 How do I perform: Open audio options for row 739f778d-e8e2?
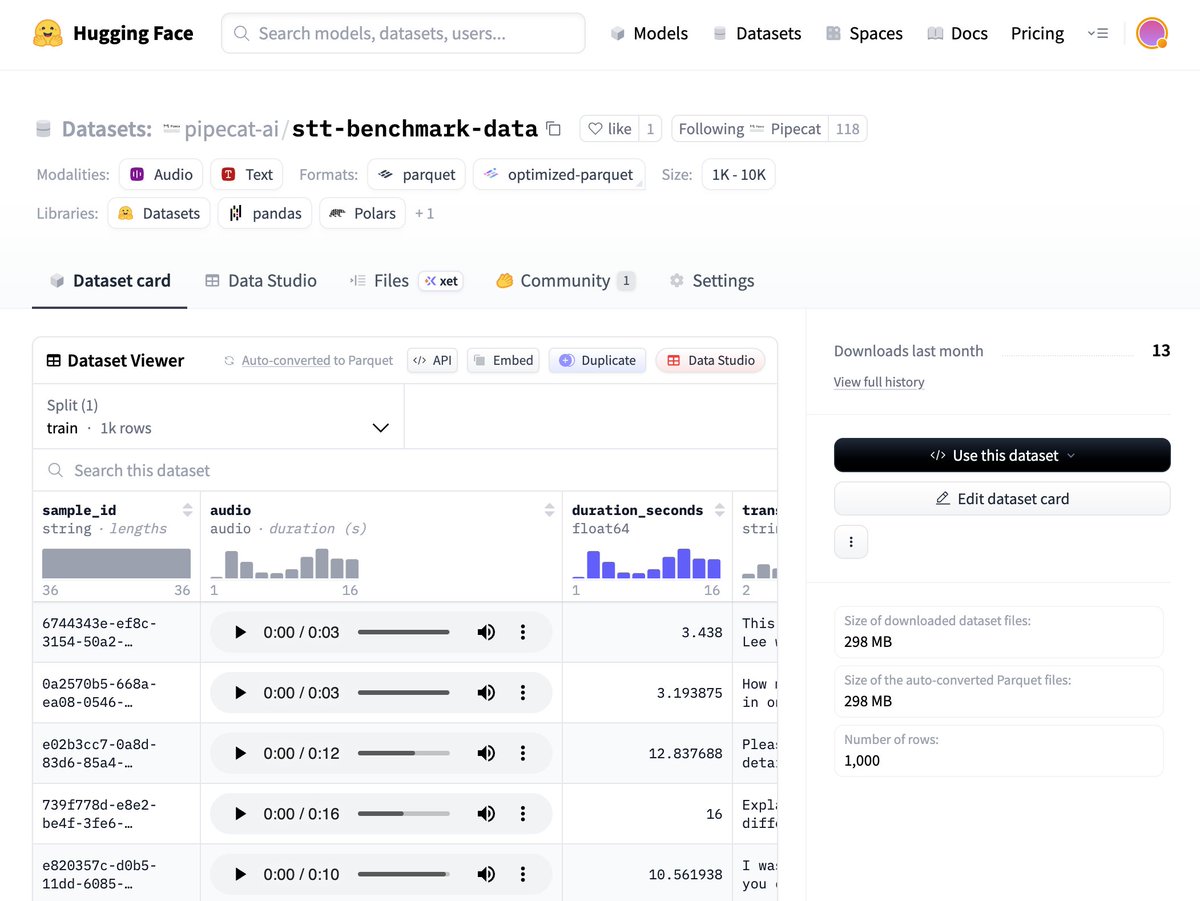tap(522, 814)
